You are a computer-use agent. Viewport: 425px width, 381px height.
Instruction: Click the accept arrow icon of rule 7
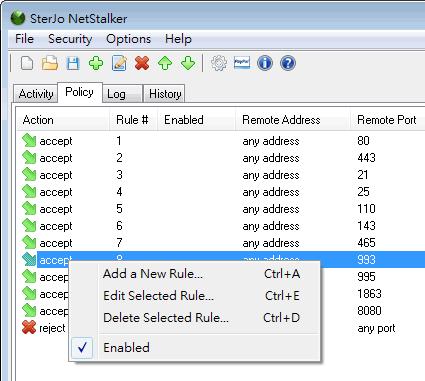point(29,243)
